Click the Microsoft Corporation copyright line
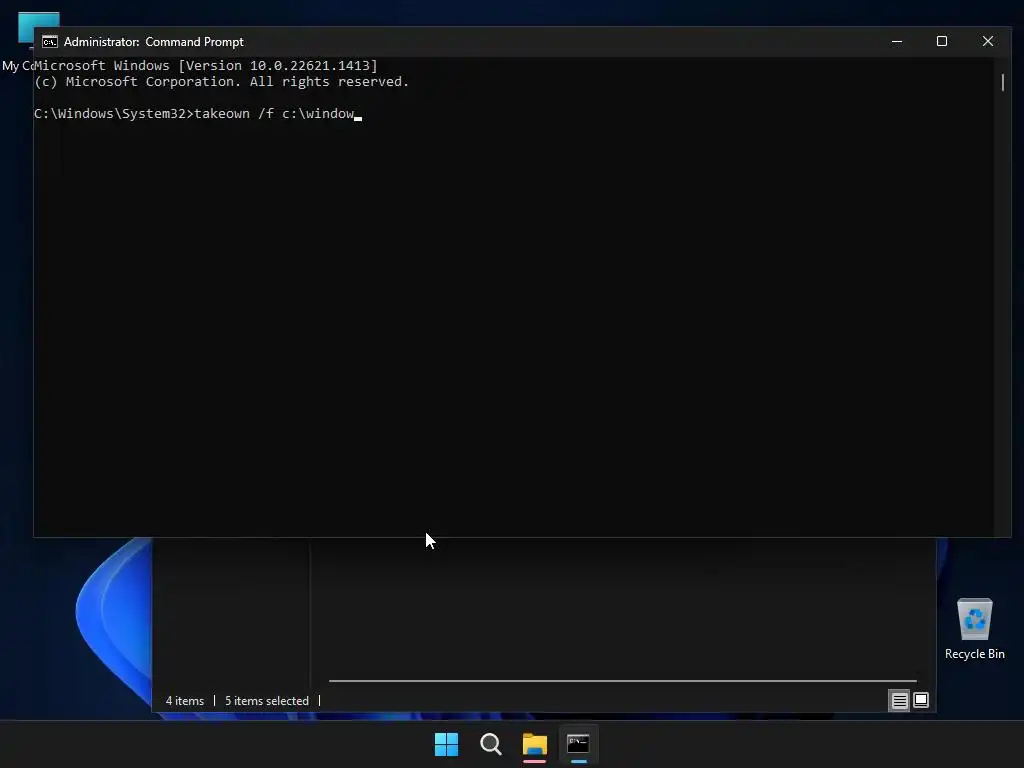Image resolution: width=1024 pixels, height=768 pixels. [221, 82]
